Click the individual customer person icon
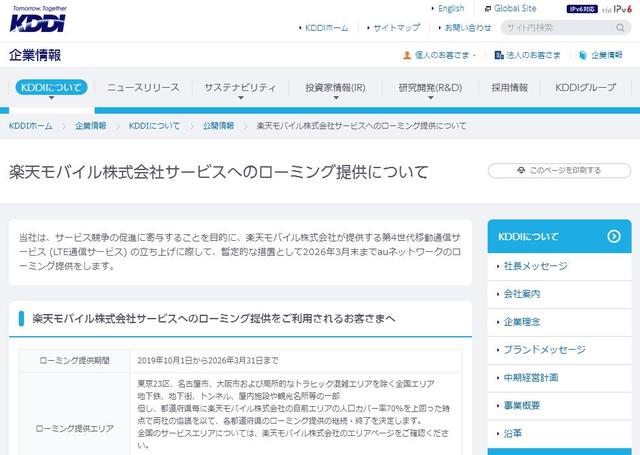 coord(407,55)
